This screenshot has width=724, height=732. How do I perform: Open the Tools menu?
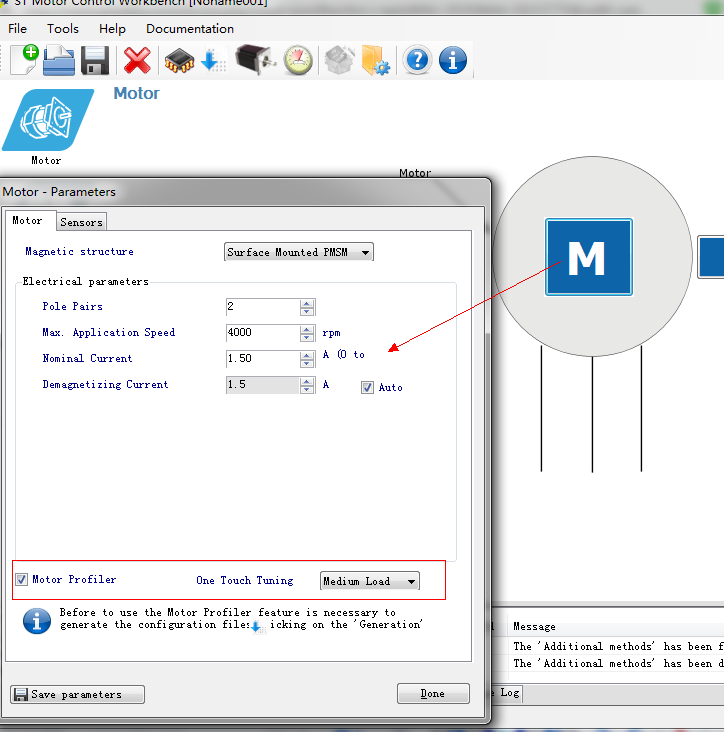click(63, 29)
